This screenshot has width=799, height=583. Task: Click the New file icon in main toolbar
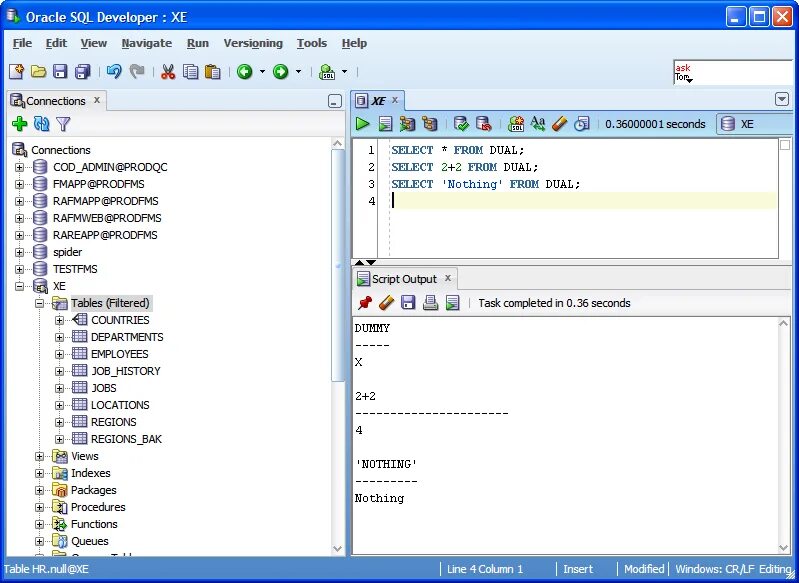coord(16,72)
